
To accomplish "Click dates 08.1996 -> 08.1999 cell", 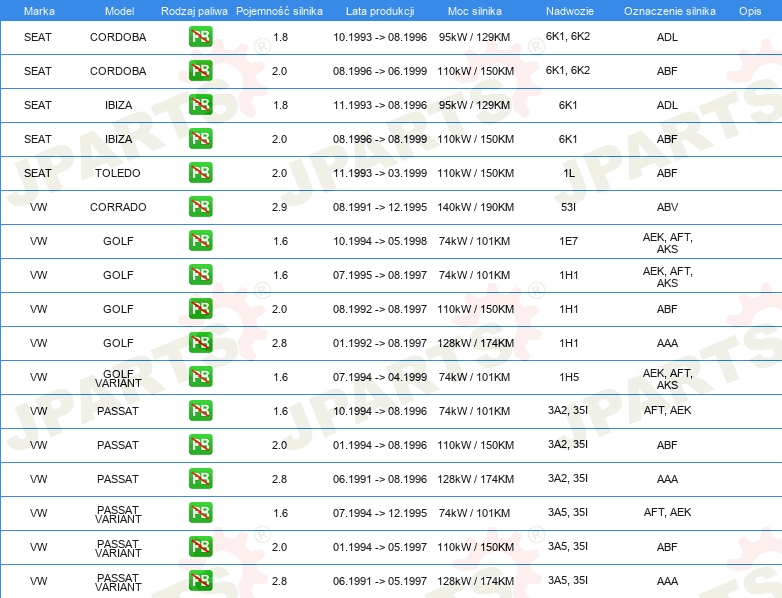I will tap(380, 139).
